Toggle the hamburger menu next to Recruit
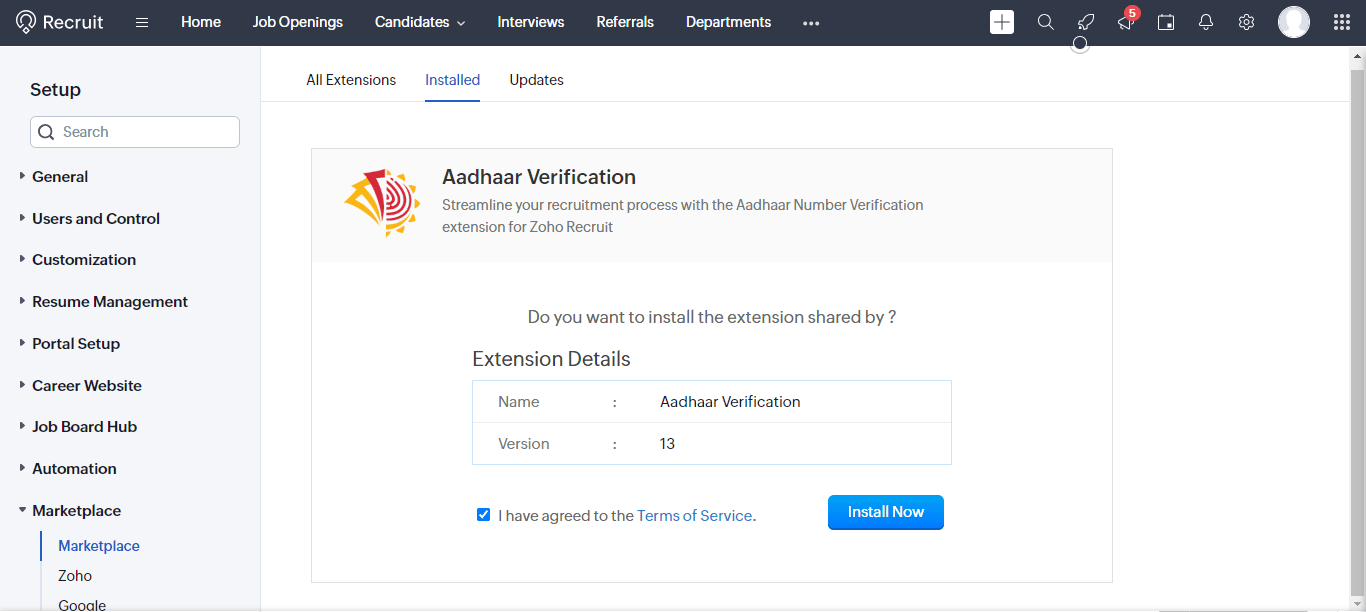 [142, 22]
